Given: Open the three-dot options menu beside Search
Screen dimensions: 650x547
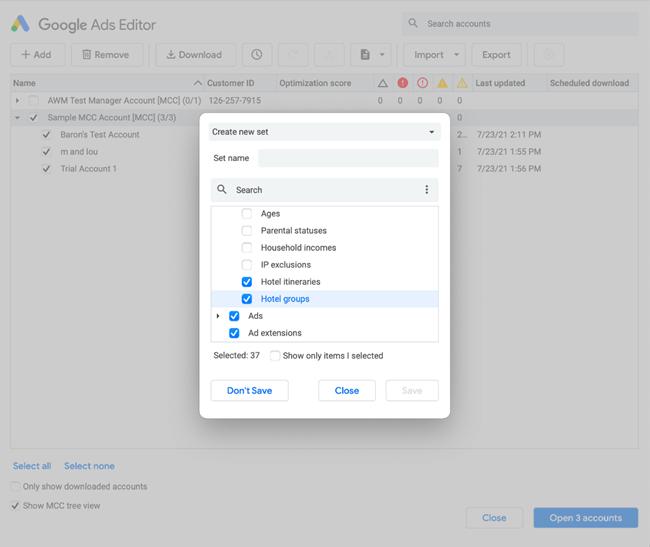Looking at the screenshot, I should (426, 190).
